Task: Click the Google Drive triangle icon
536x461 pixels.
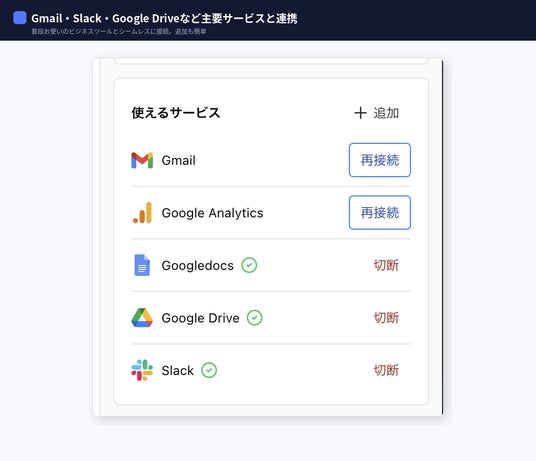Action: pyautogui.click(x=142, y=317)
